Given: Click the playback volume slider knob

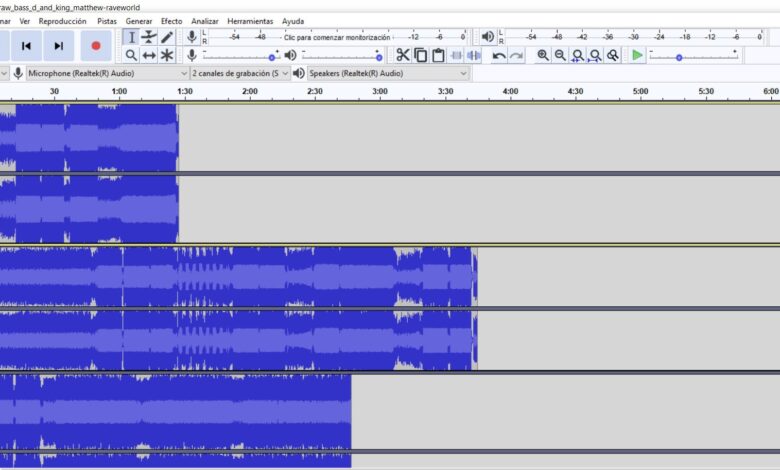Looking at the screenshot, I should click(x=379, y=58).
